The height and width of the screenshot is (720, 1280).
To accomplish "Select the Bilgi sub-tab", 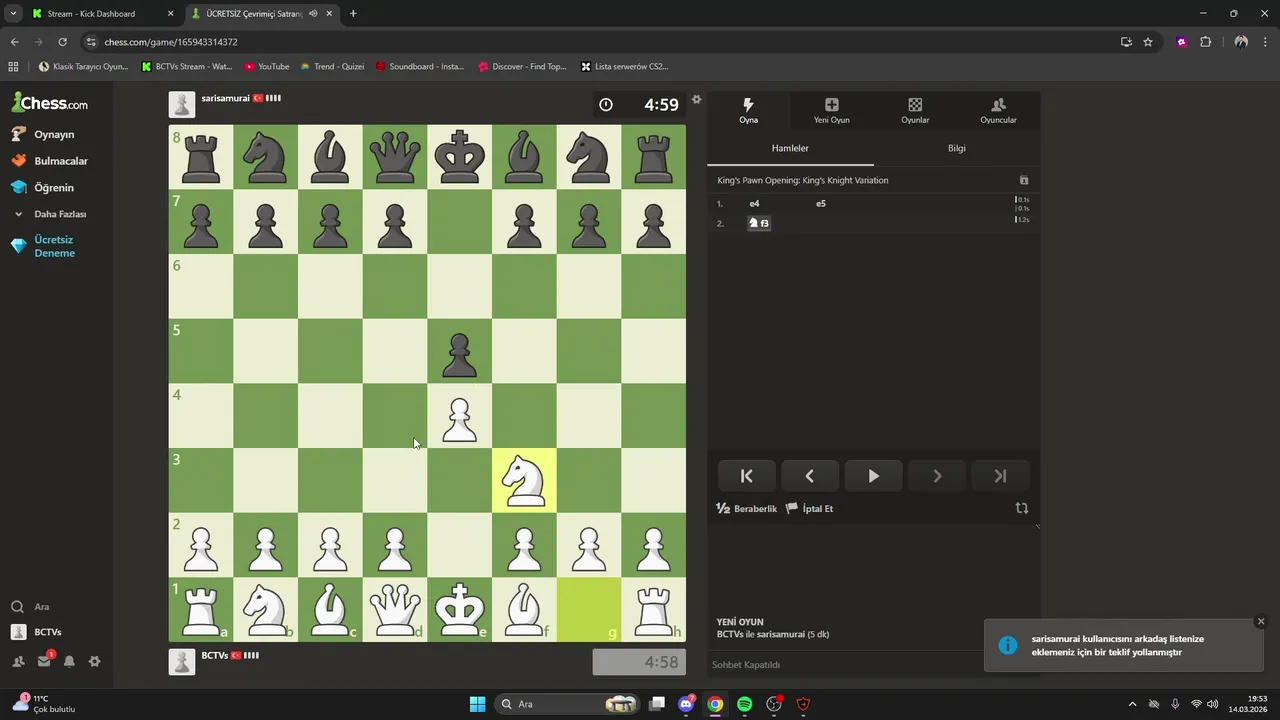I will click(957, 148).
